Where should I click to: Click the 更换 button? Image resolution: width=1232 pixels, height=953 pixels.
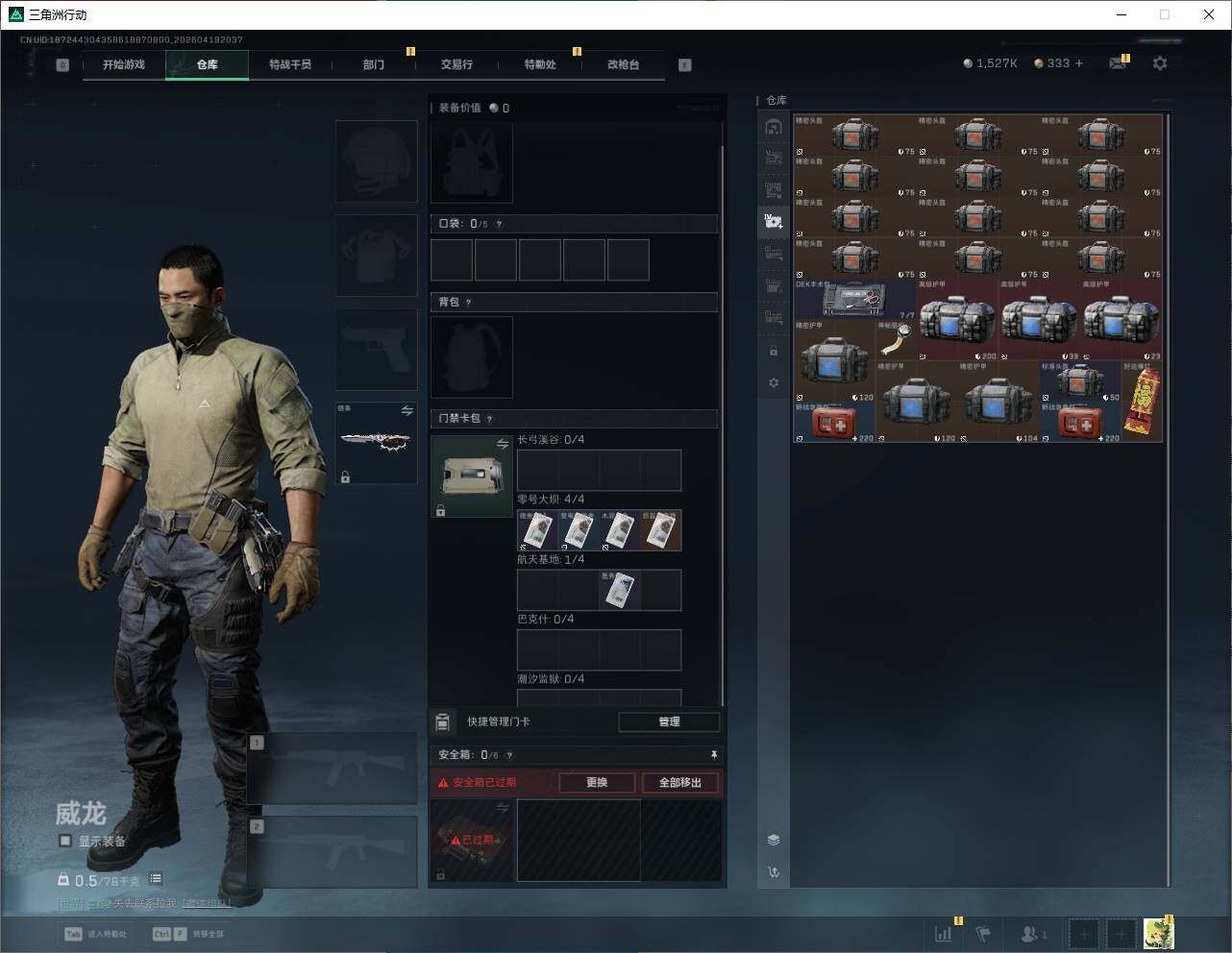597,783
